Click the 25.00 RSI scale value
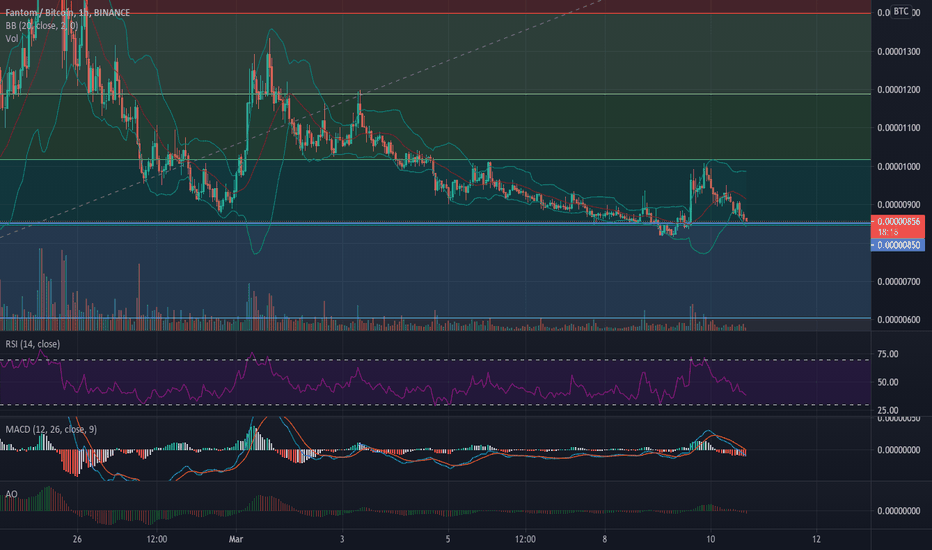Screen dimensions: 932x550 tap(888, 410)
